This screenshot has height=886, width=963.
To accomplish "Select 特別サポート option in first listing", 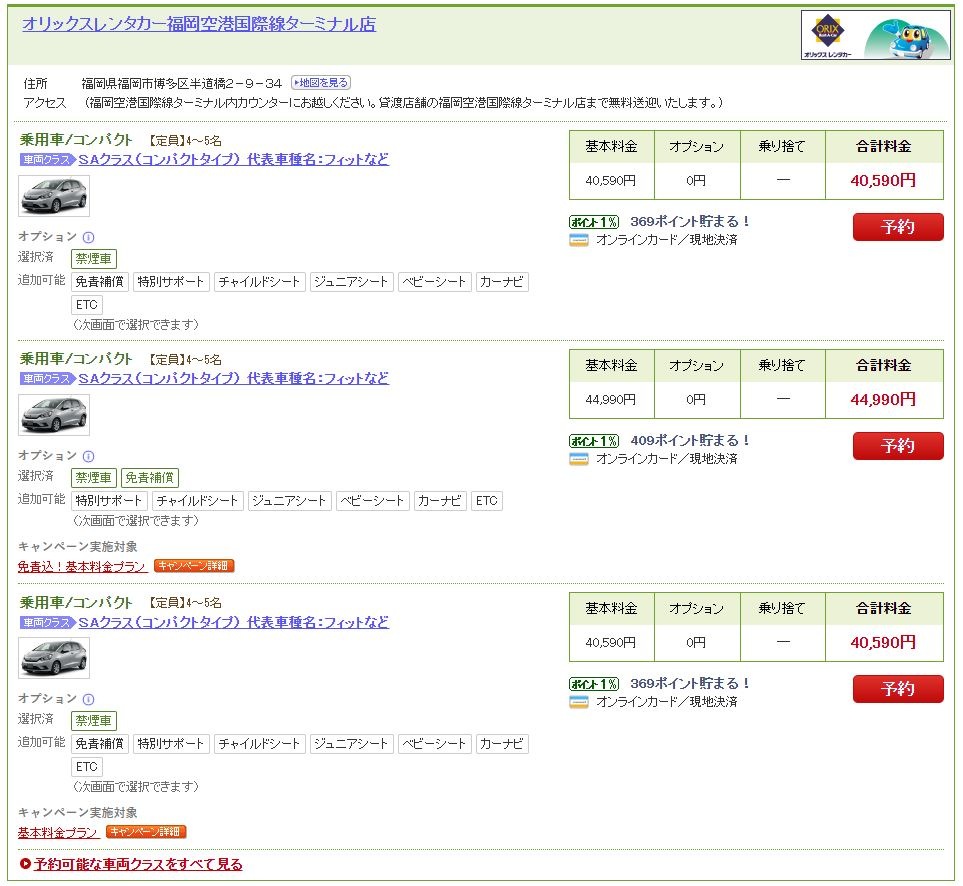I will [x=171, y=282].
